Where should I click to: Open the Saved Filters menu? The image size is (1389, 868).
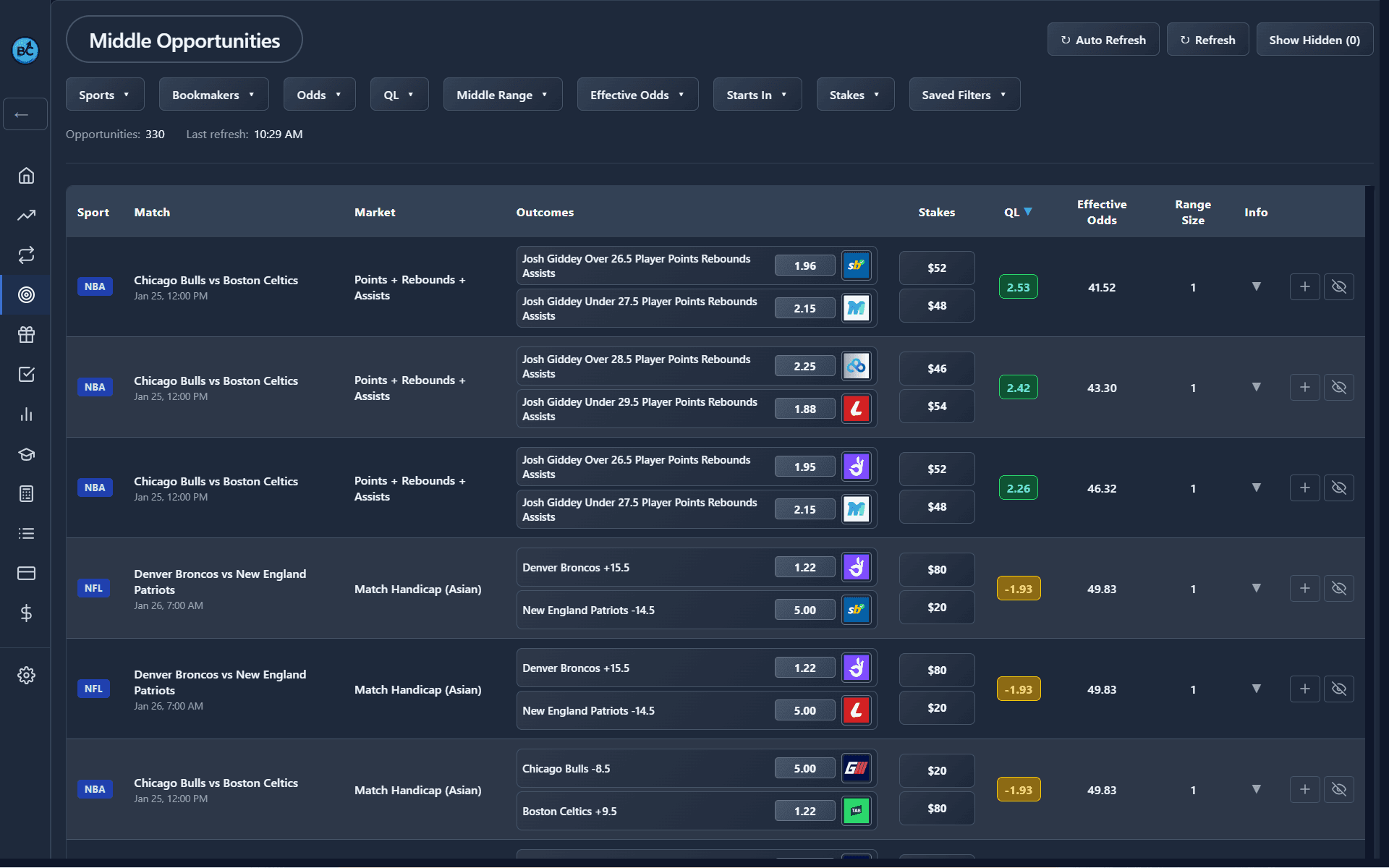pyautogui.click(x=964, y=95)
